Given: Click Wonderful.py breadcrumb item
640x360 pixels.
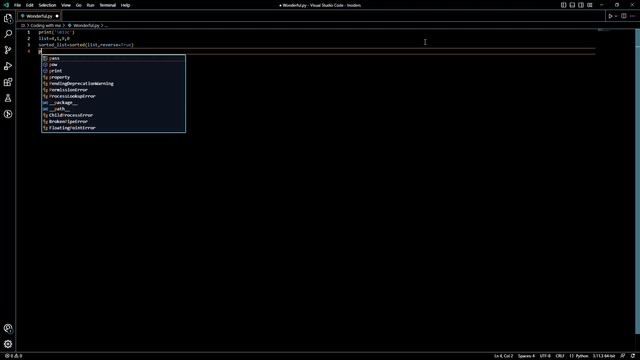Looking at the screenshot, I should (x=86, y=25).
